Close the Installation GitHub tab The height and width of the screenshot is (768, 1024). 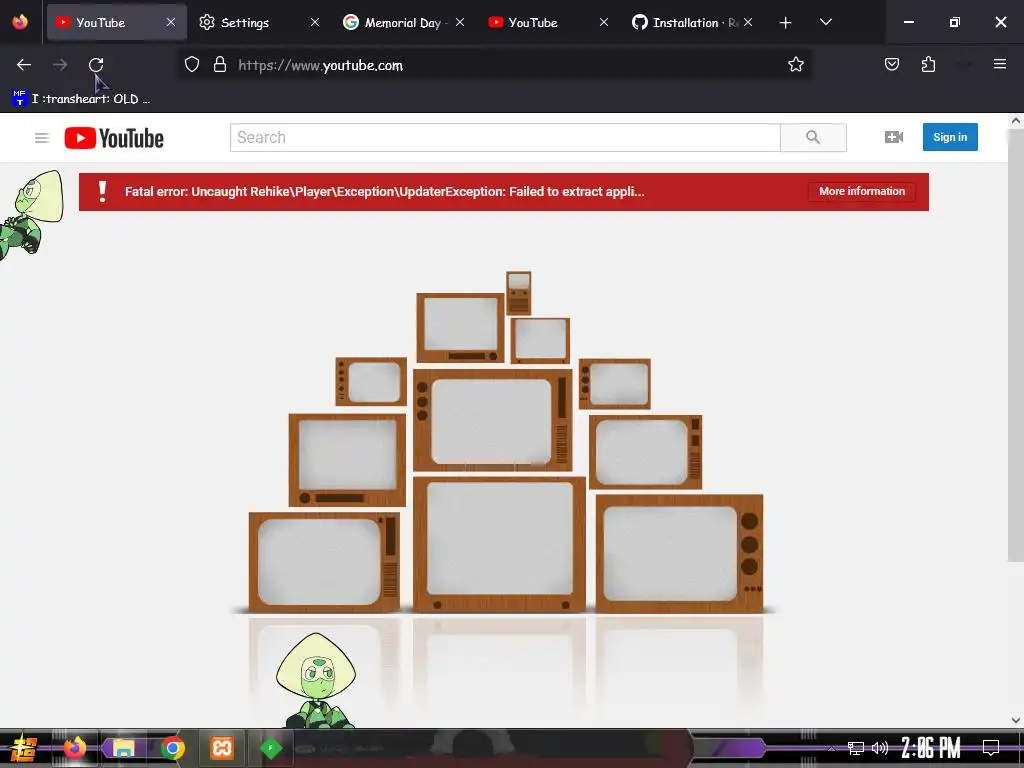[x=748, y=23]
